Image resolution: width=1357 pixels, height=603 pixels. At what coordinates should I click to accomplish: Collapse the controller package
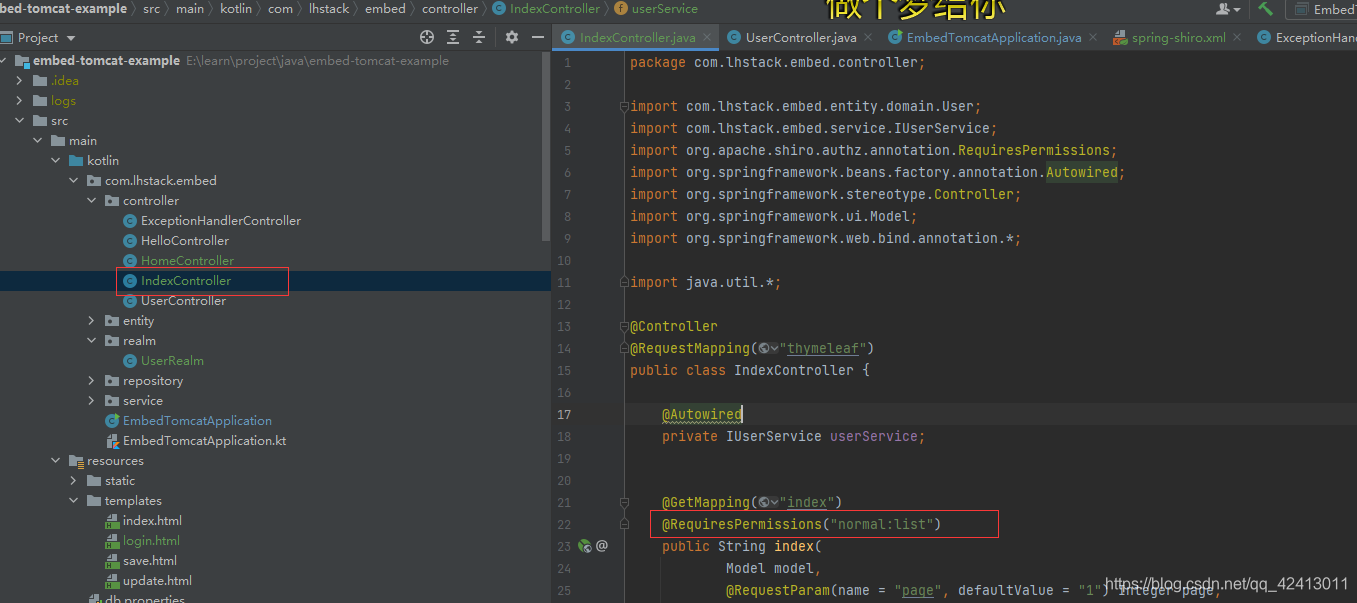point(91,201)
